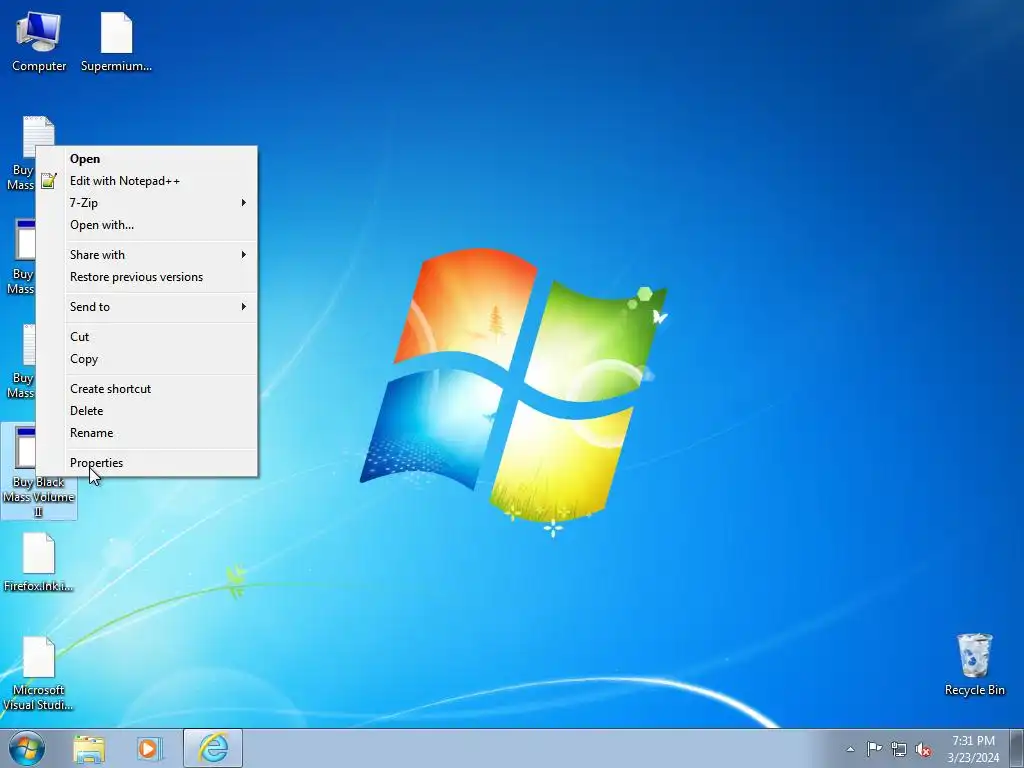Choose Delete from context menu
This screenshot has height=768, width=1024.
(147, 411)
